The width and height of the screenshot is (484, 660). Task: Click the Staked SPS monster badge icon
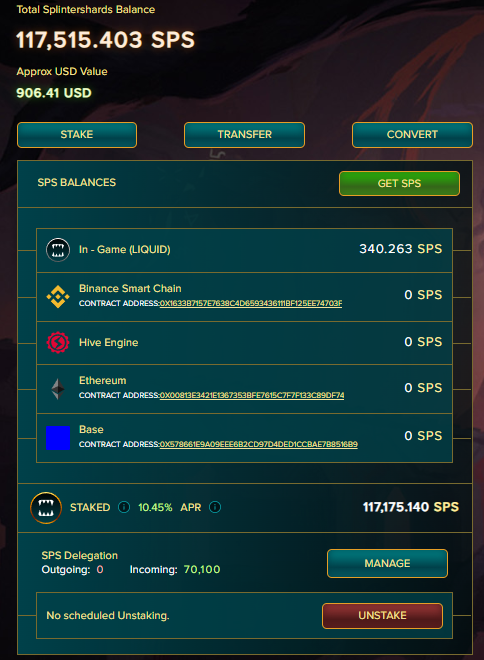[46, 508]
